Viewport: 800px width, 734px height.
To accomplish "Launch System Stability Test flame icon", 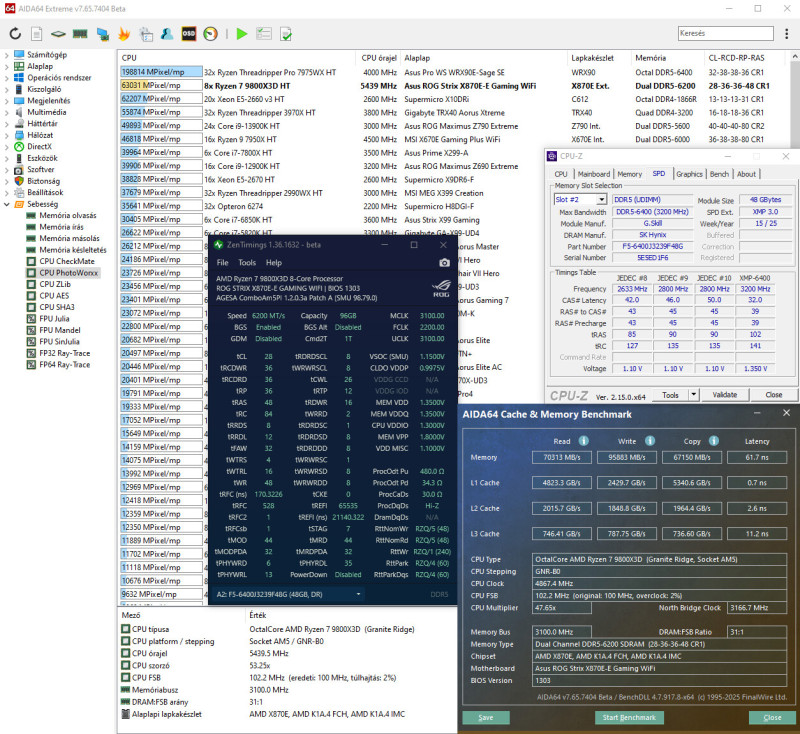I will point(124,34).
